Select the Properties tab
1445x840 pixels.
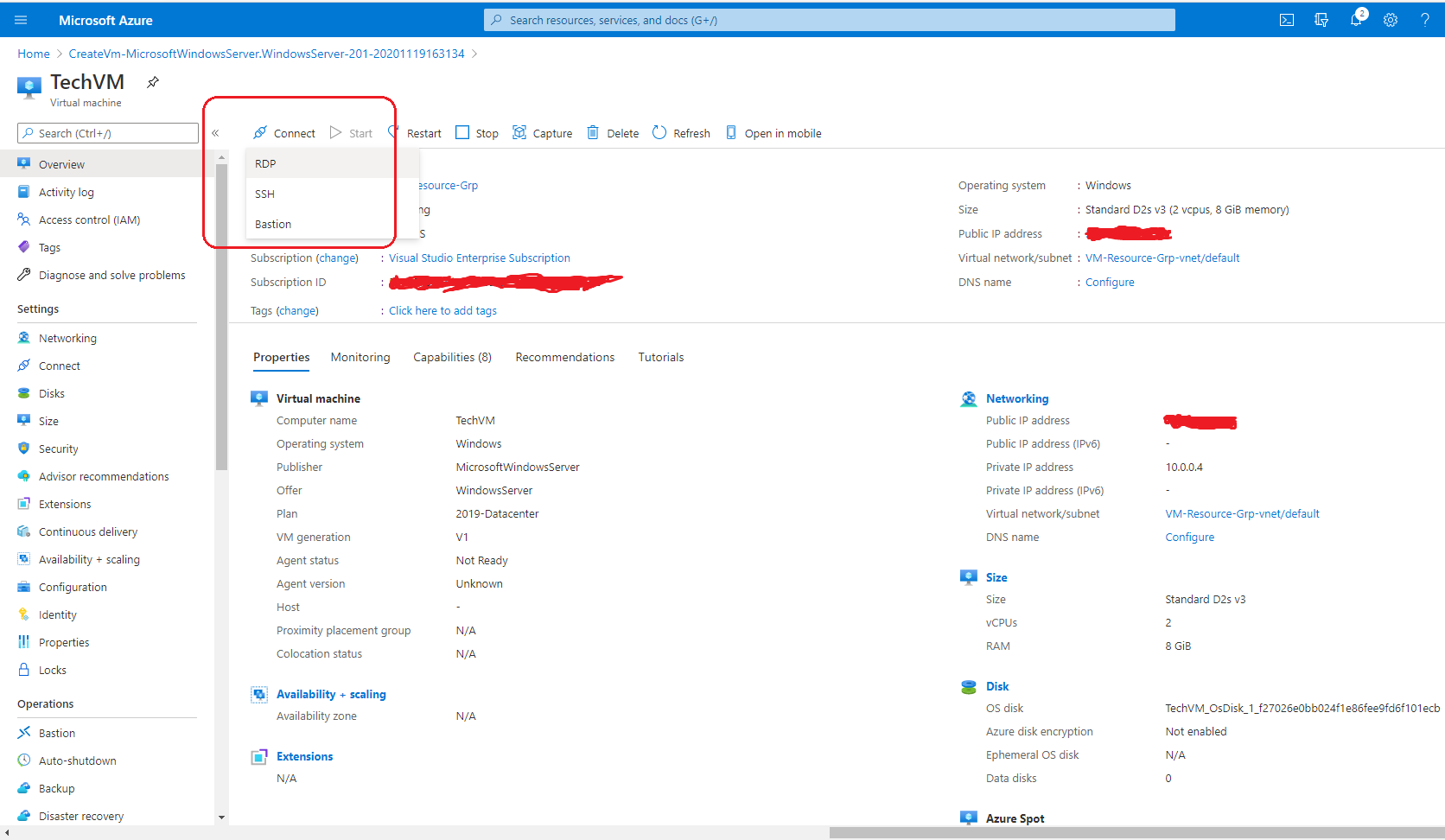[x=281, y=357]
